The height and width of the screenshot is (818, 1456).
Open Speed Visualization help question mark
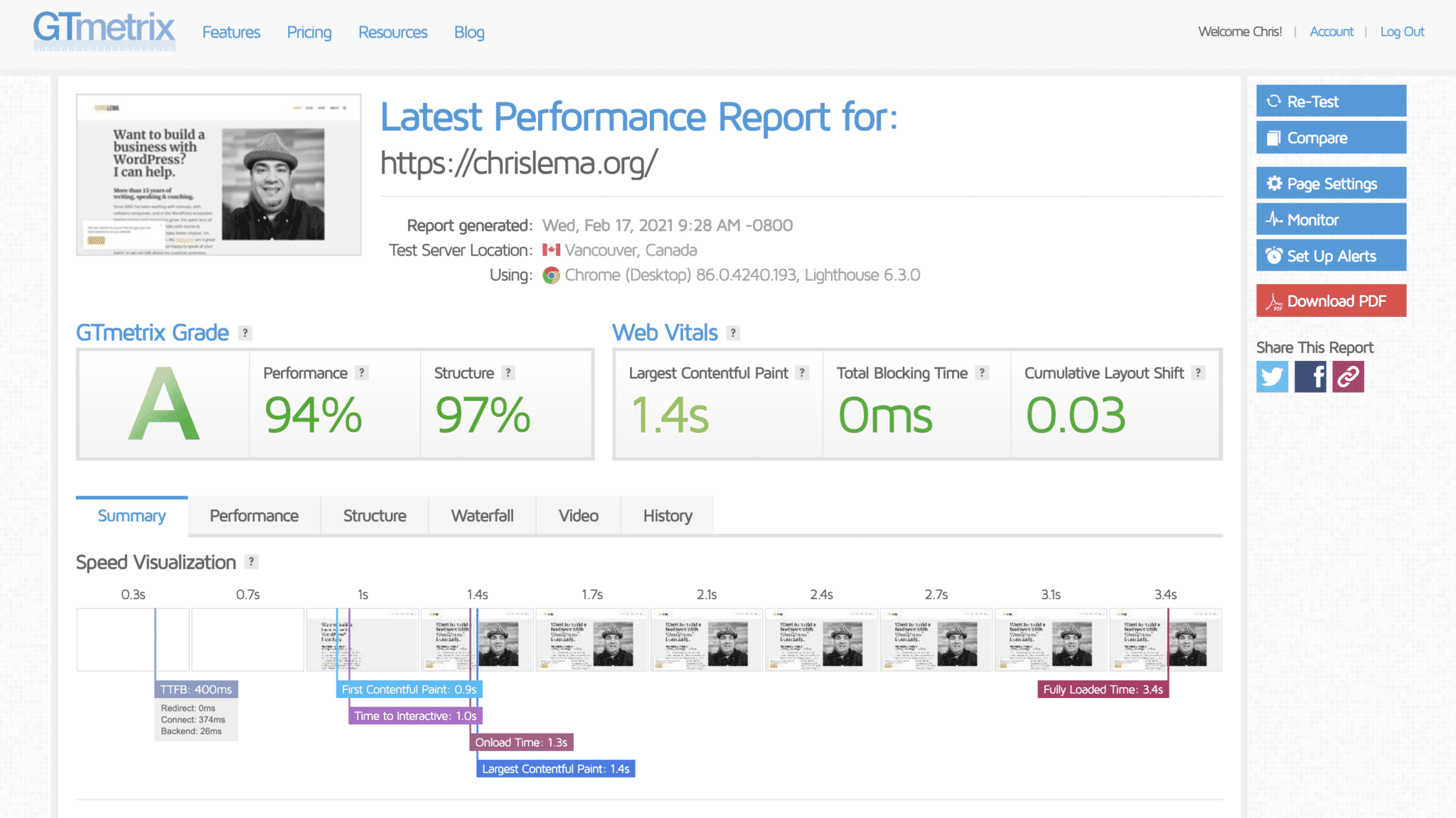251,561
